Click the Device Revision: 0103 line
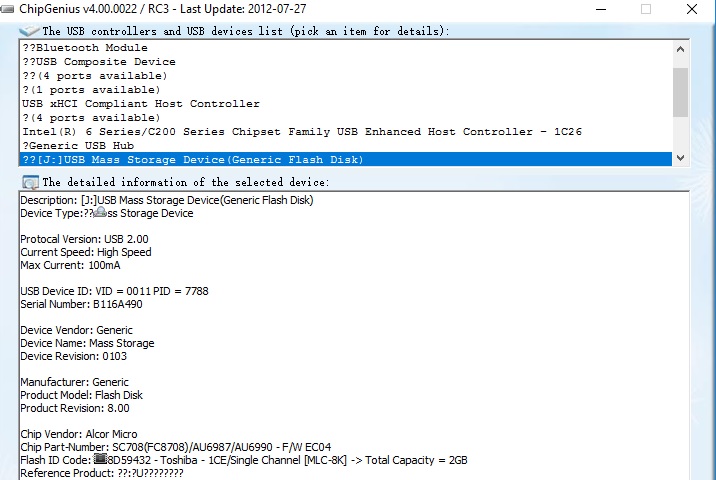This screenshot has width=716, height=480. (x=74, y=356)
